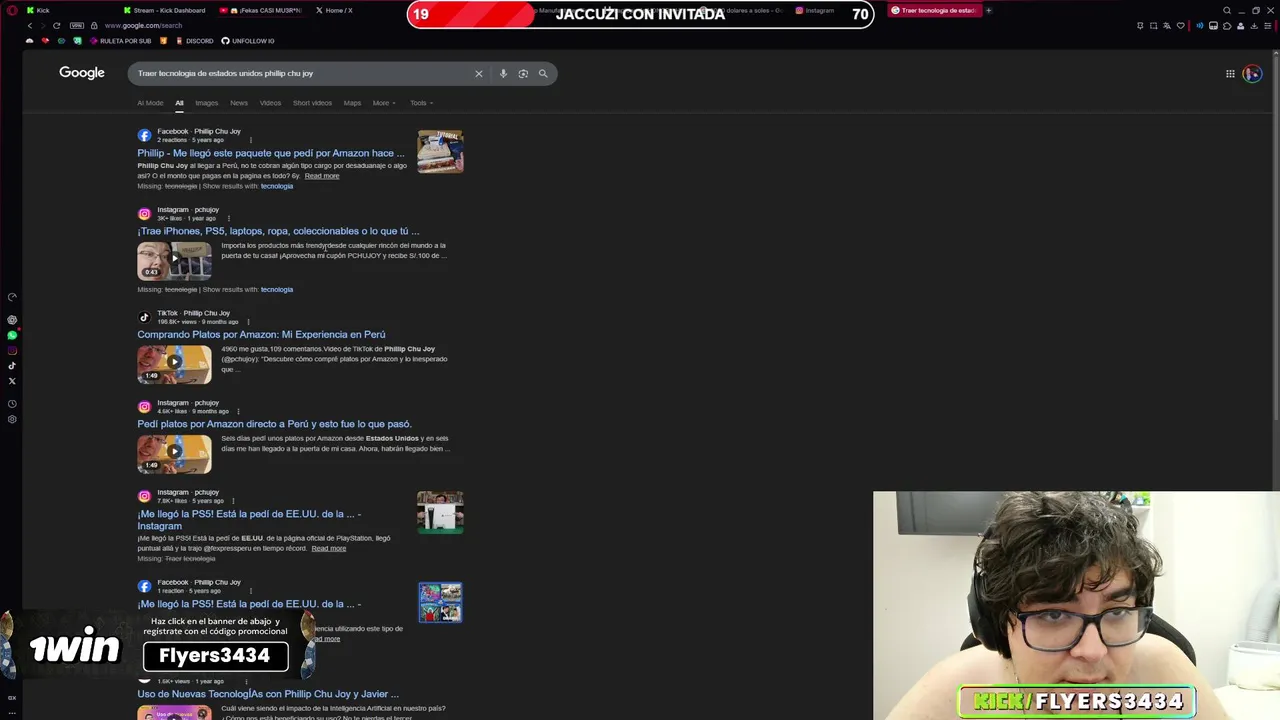Open Google Lens image search icon
Viewport: 1280px width, 720px height.
[523, 73]
